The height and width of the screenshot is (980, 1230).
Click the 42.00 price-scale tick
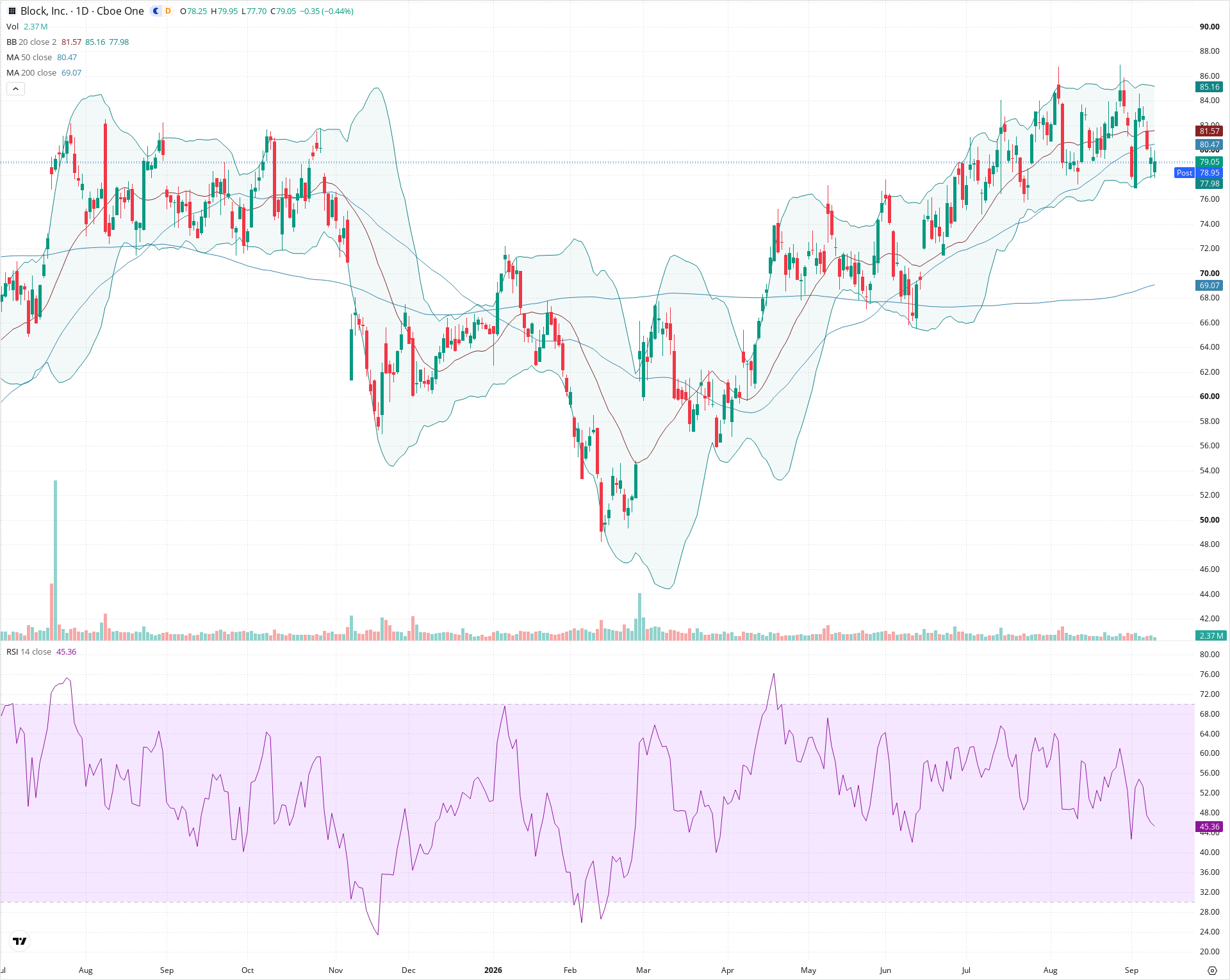pos(1209,618)
